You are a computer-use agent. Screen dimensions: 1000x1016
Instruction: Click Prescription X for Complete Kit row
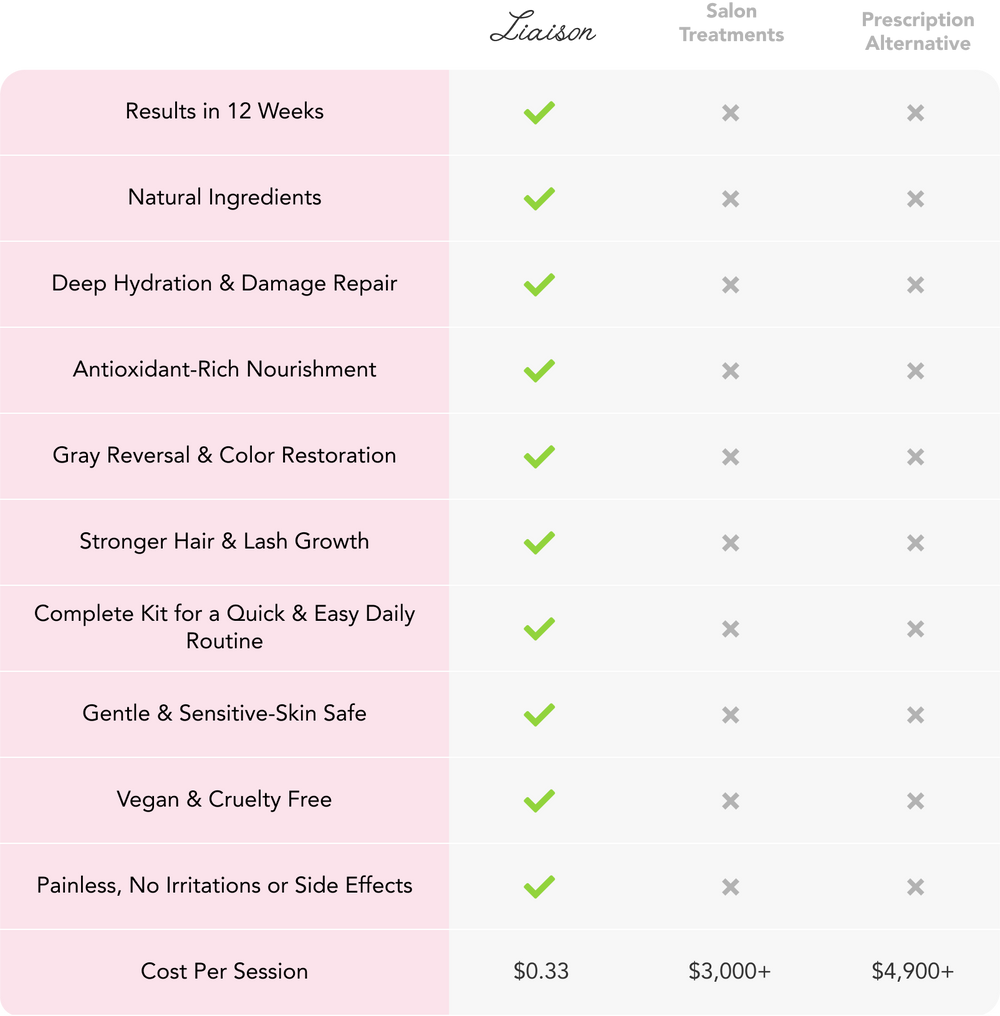click(915, 629)
